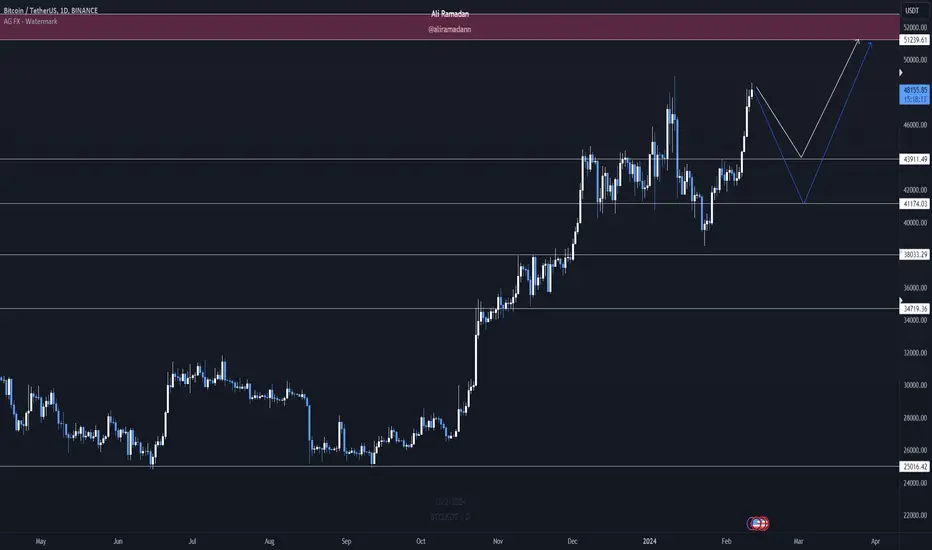Open the USDT currency selector

(912, 10)
